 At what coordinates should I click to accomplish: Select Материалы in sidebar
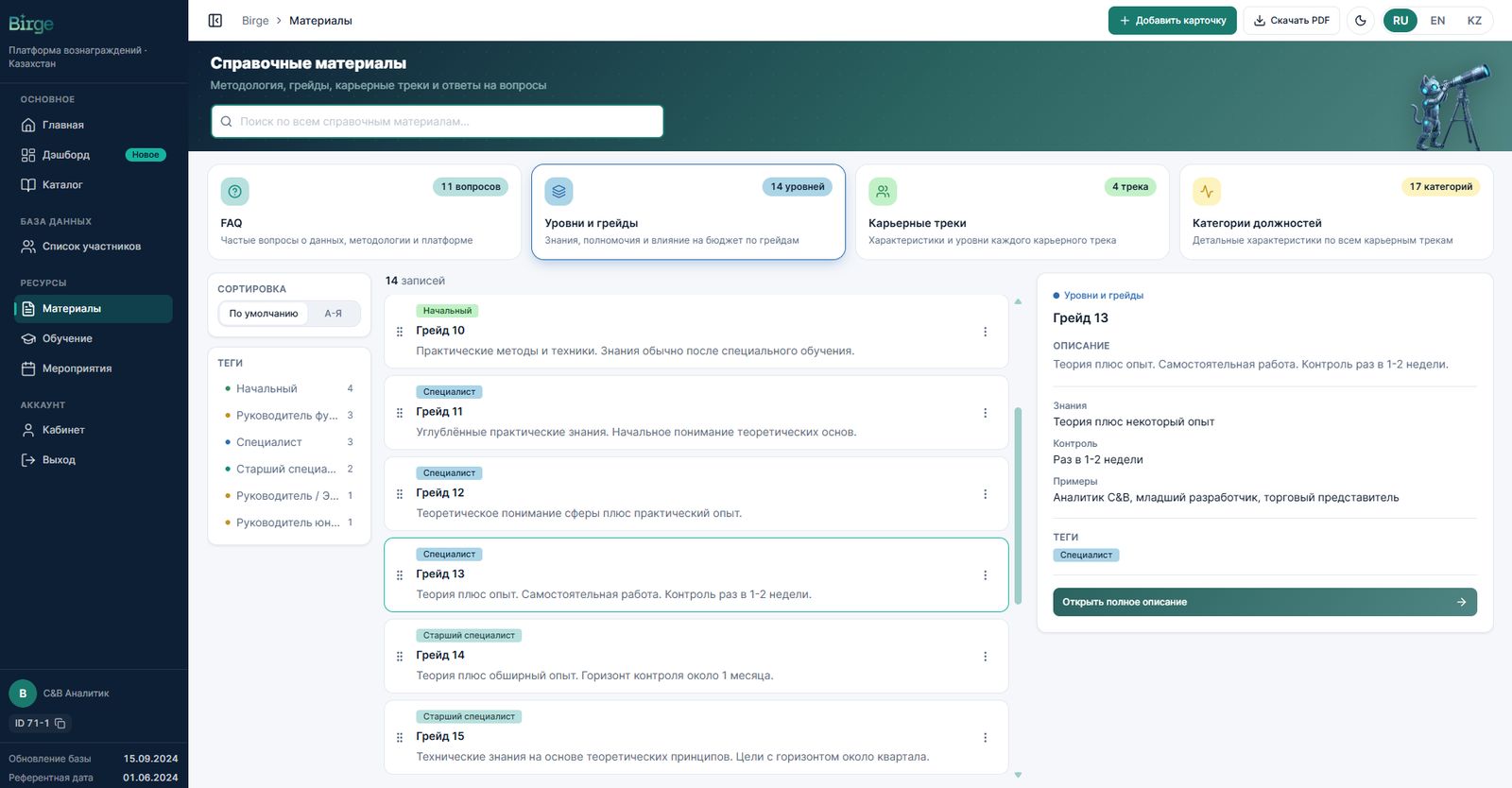tap(94, 309)
